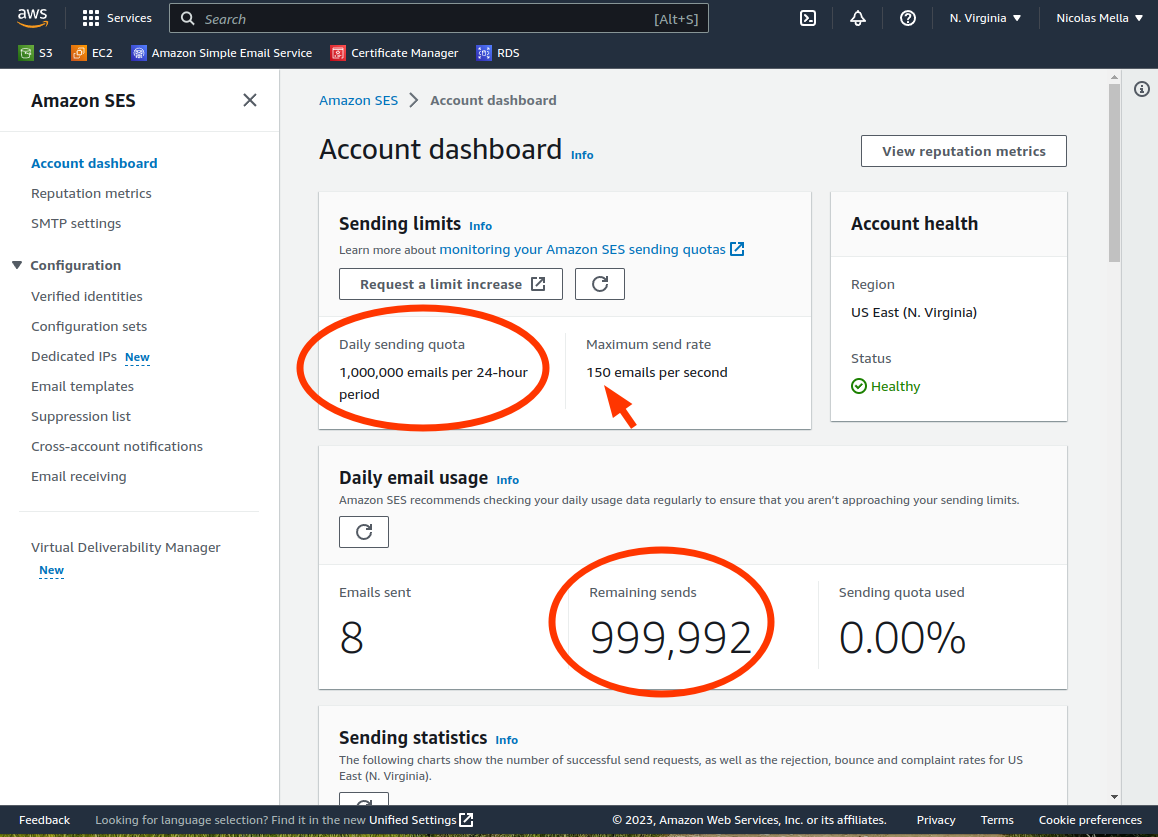This screenshot has height=837, width=1158.
Task: Refresh the Daily email usage data
Action: click(x=364, y=532)
